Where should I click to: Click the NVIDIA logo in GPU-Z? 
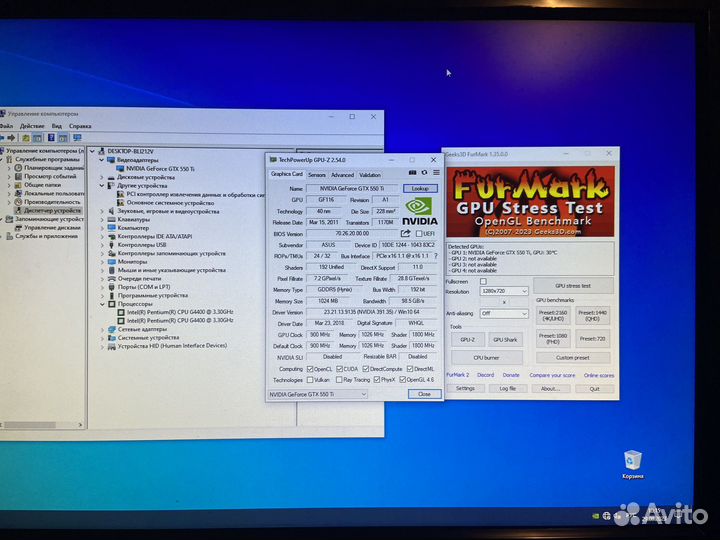click(420, 212)
